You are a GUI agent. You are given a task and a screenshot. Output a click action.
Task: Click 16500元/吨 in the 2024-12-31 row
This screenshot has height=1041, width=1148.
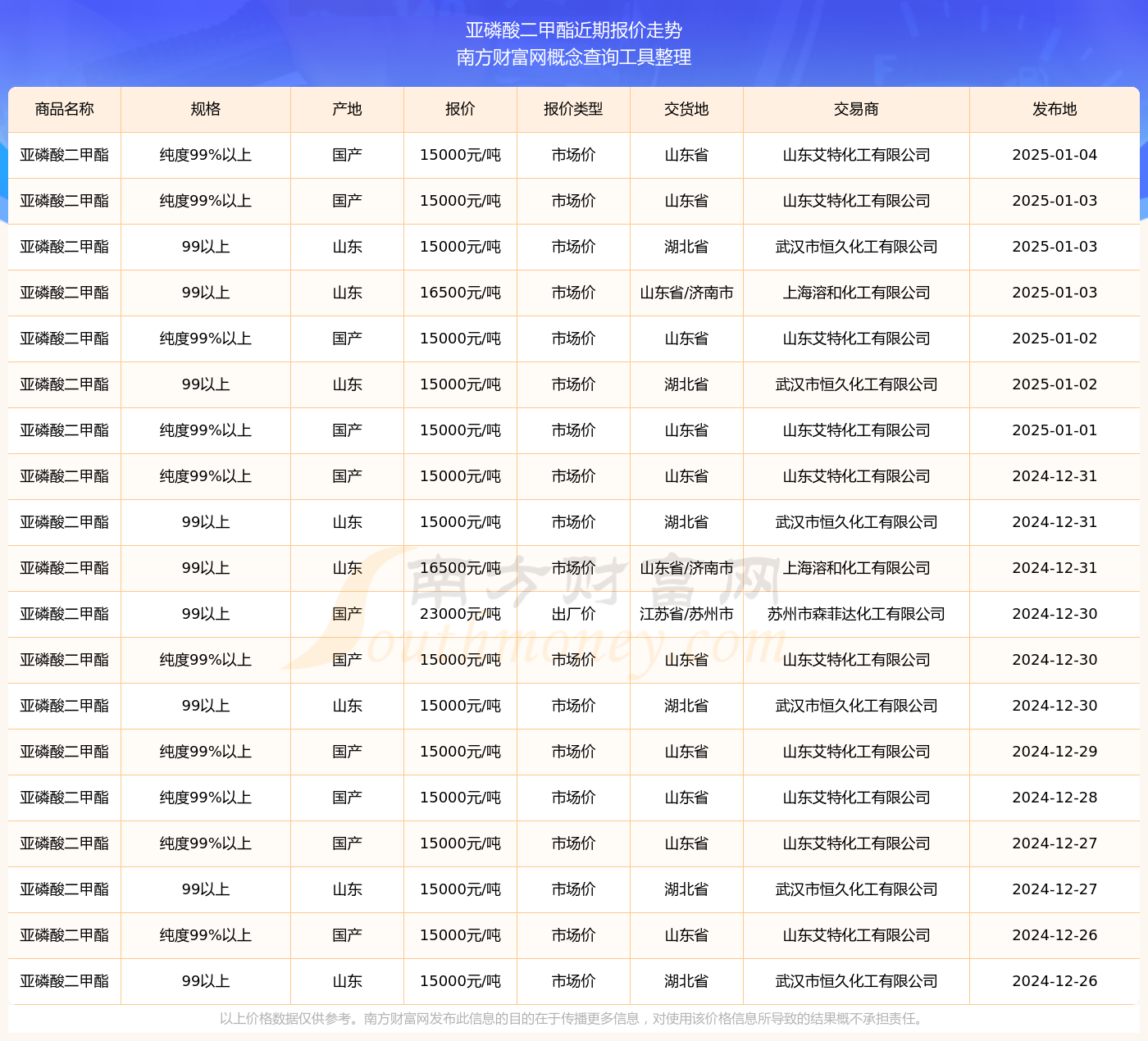461,568
